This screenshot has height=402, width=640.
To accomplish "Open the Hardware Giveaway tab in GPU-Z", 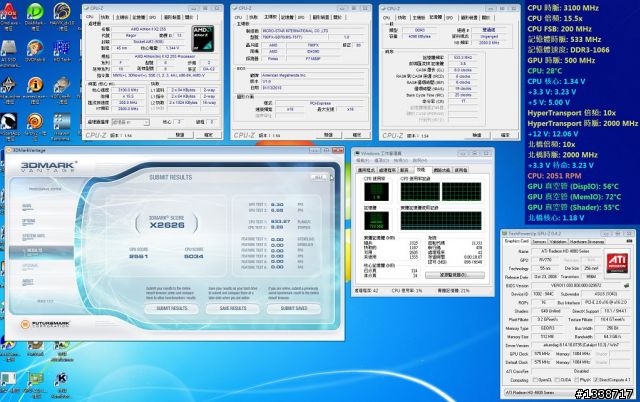I will pyautogui.click(x=587, y=242).
